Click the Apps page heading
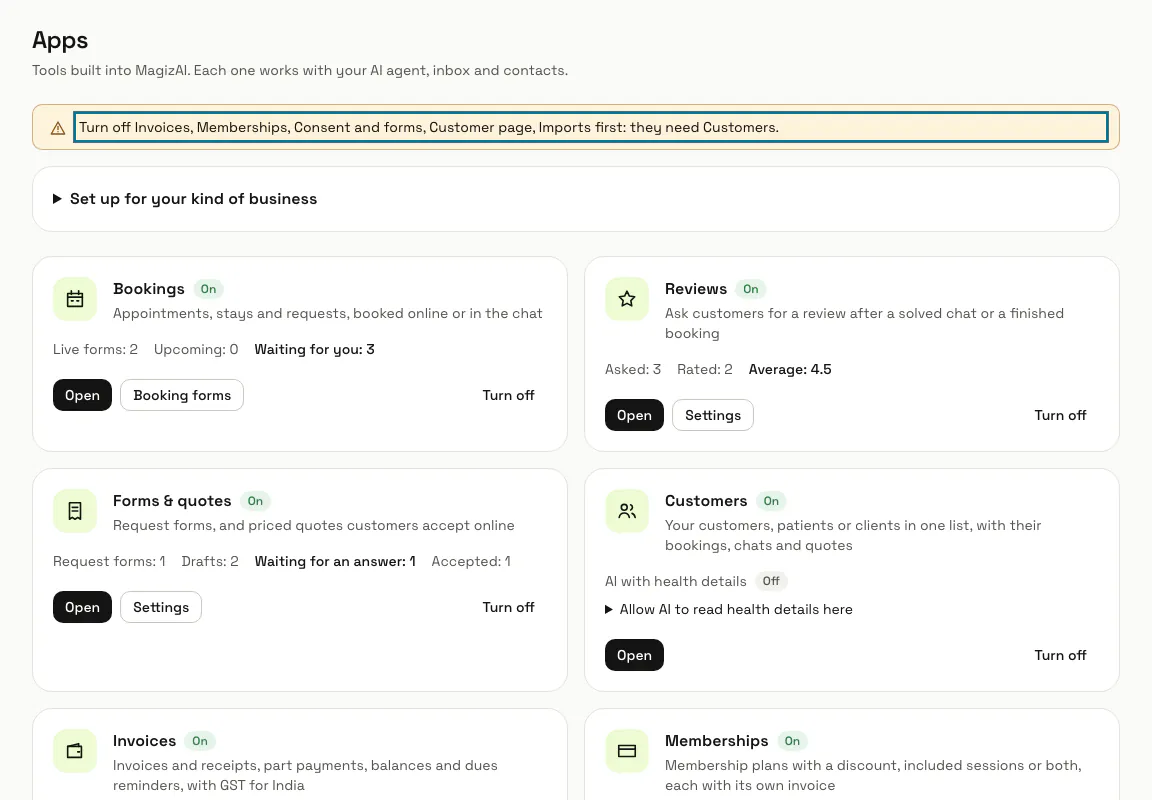The width and height of the screenshot is (1152, 800). [60, 40]
